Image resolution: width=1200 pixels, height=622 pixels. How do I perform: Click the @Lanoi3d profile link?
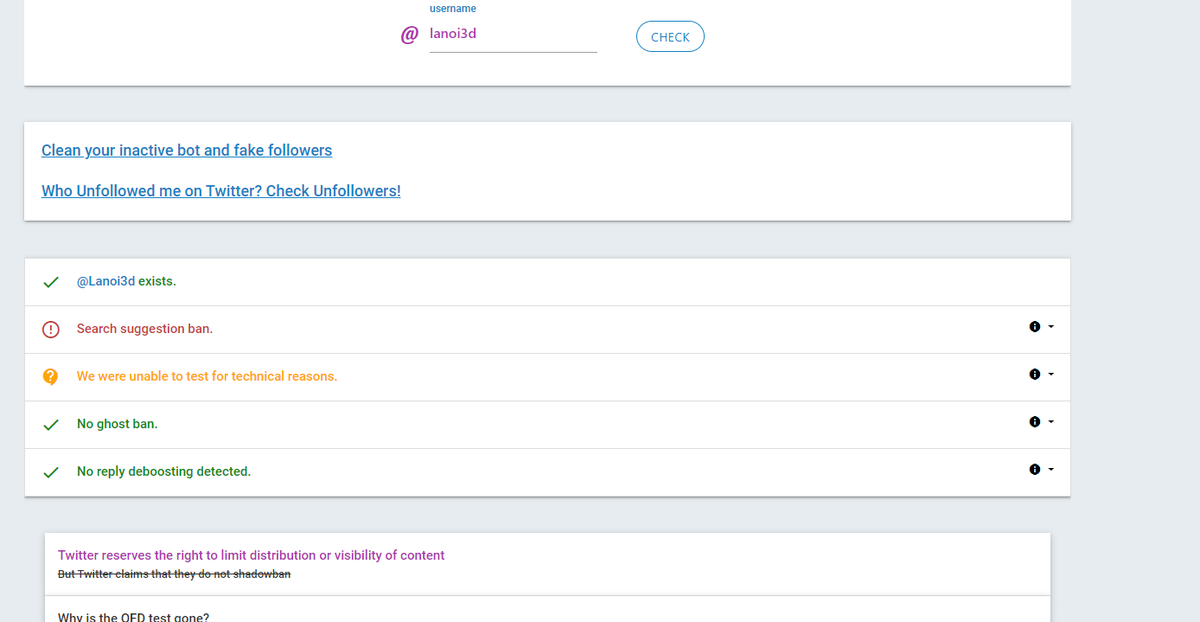click(x=106, y=281)
